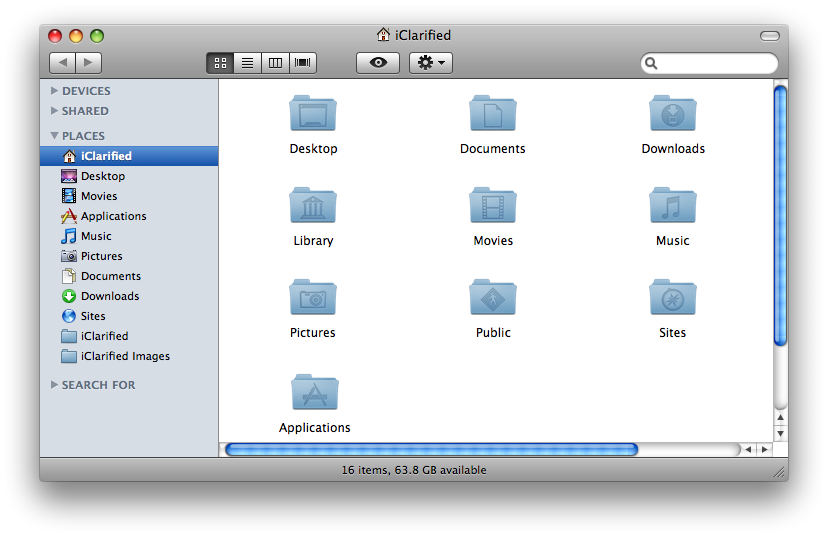The width and height of the screenshot is (828, 536).
Task: Open the Library folder icon
Action: [x=313, y=206]
